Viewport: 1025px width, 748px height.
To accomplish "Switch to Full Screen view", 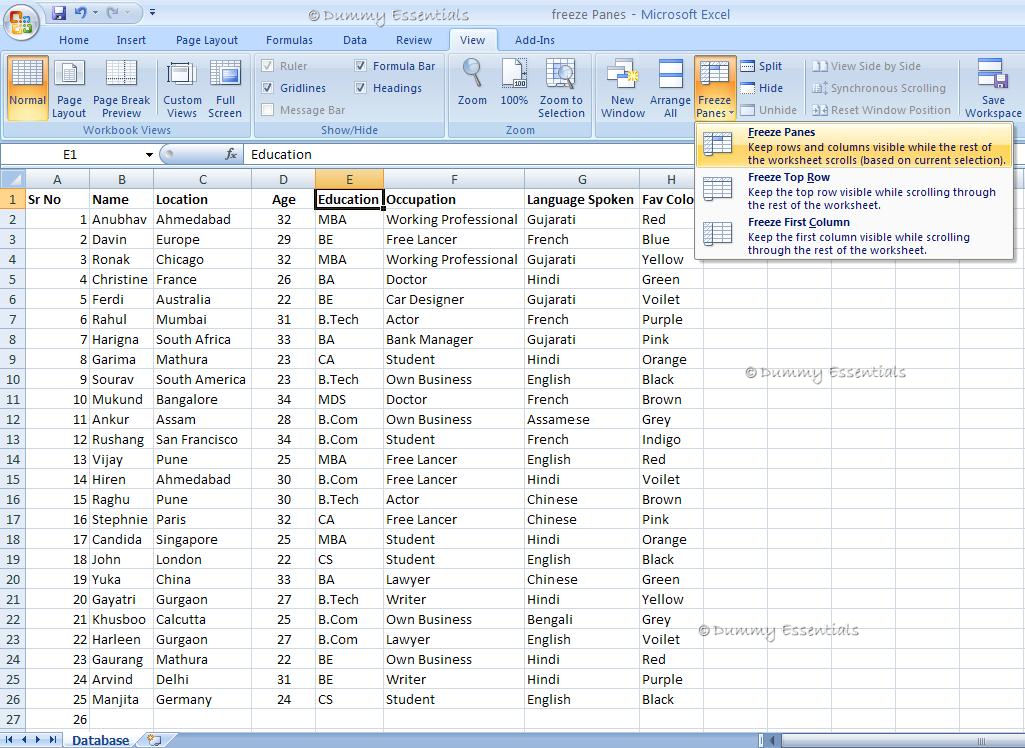I will tap(225, 88).
